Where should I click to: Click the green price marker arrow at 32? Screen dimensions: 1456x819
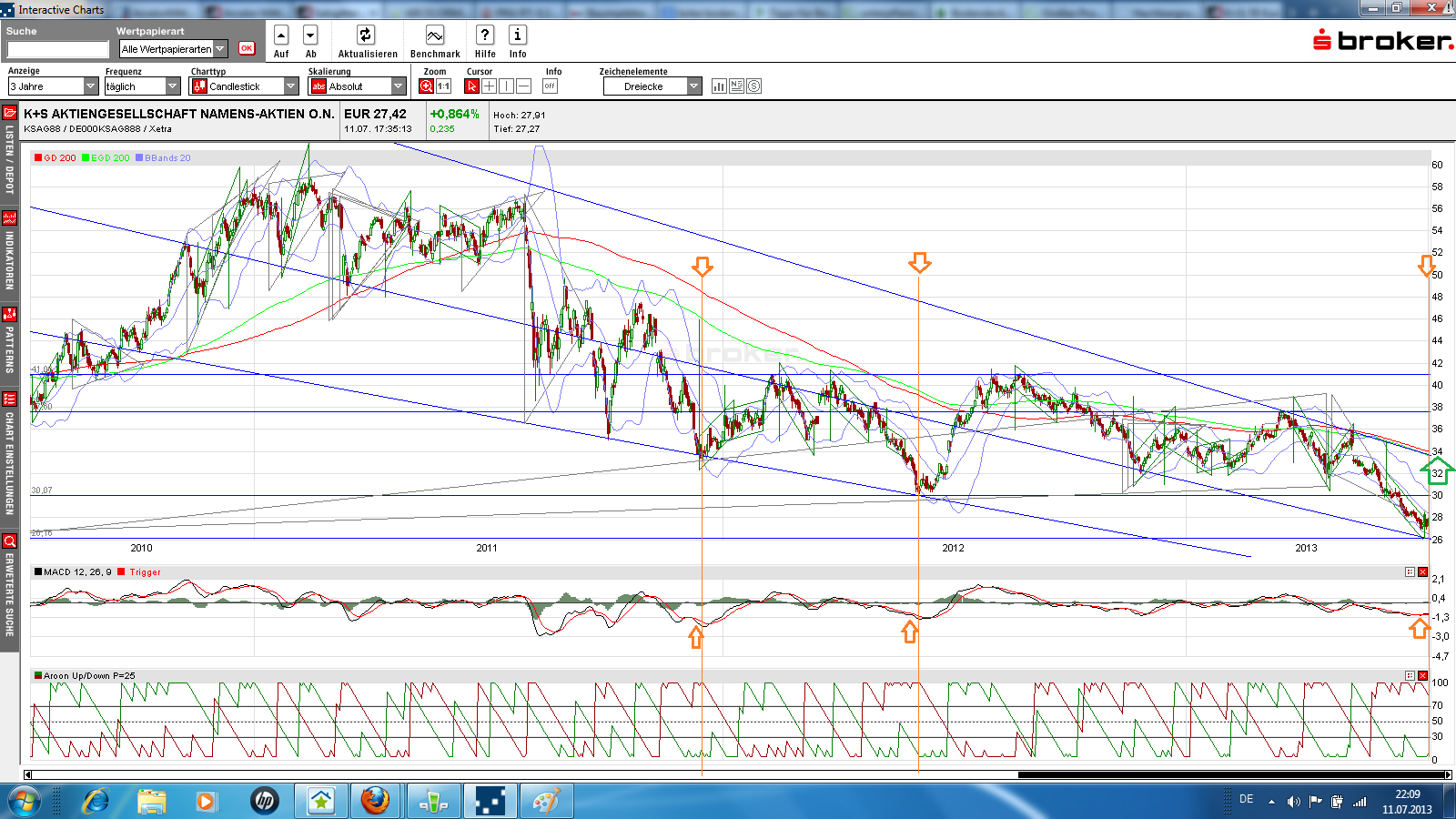[1437, 470]
